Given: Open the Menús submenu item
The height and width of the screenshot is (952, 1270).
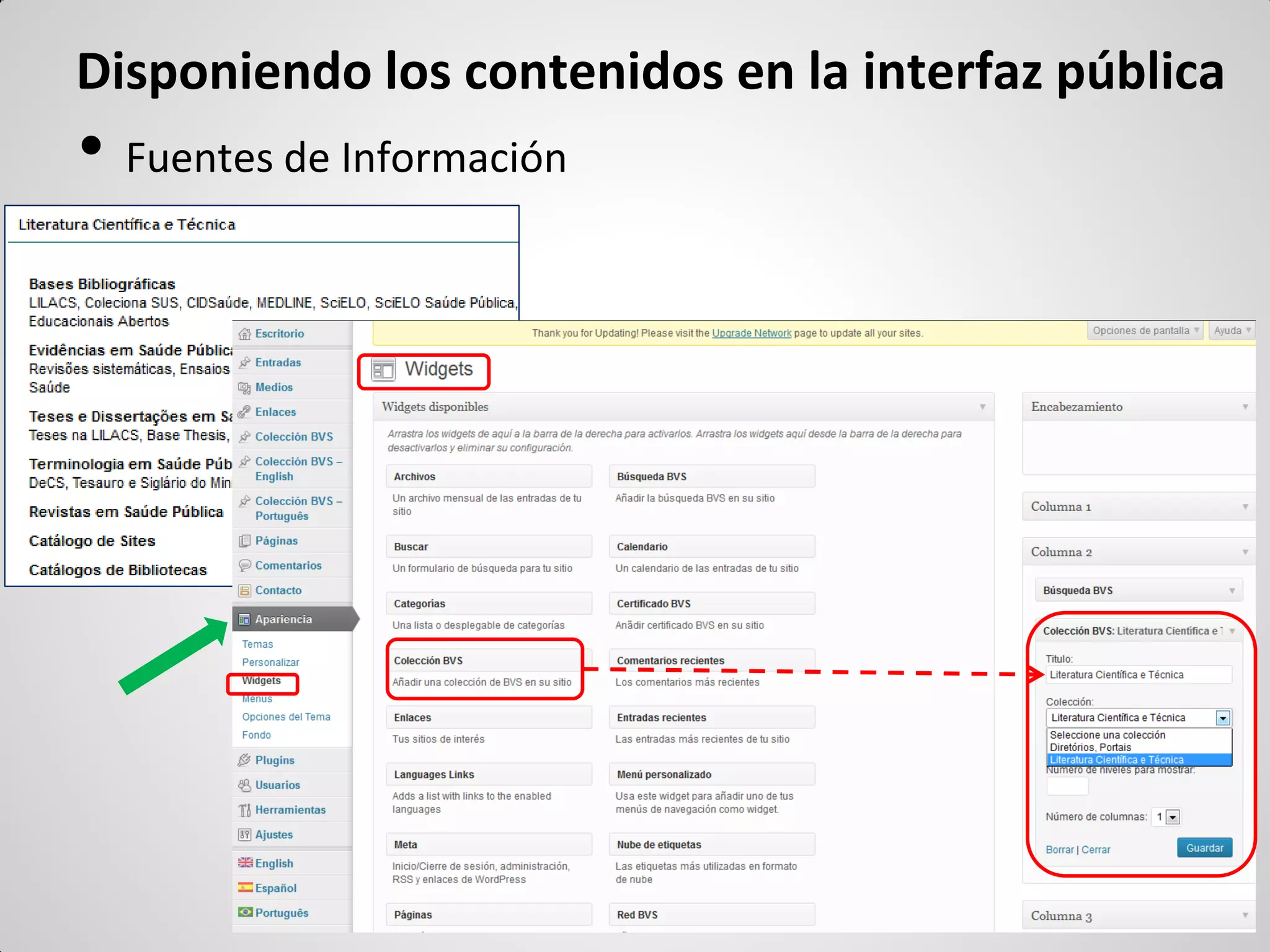Looking at the screenshot, I should tap(257, 699).
